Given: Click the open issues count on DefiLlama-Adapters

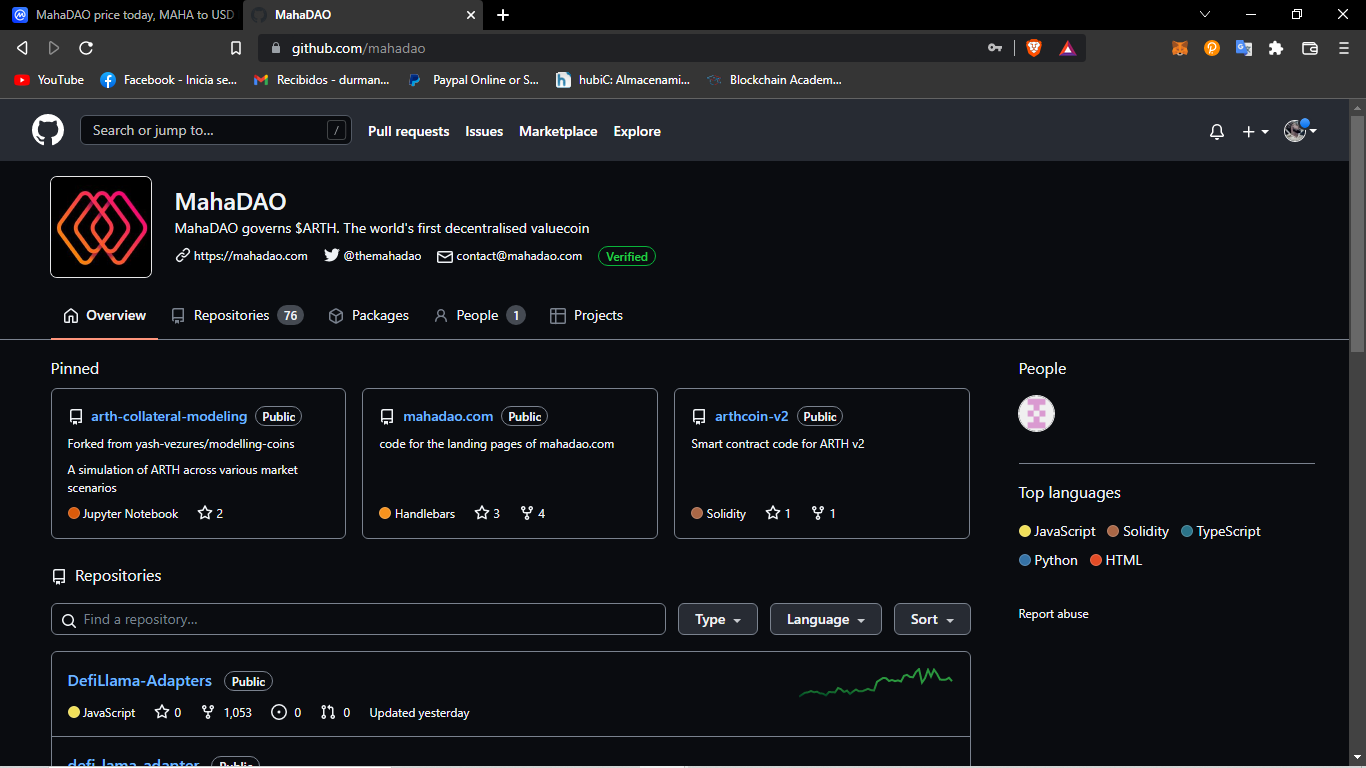Looking at the screenshot, I should [x=286, y=713].
